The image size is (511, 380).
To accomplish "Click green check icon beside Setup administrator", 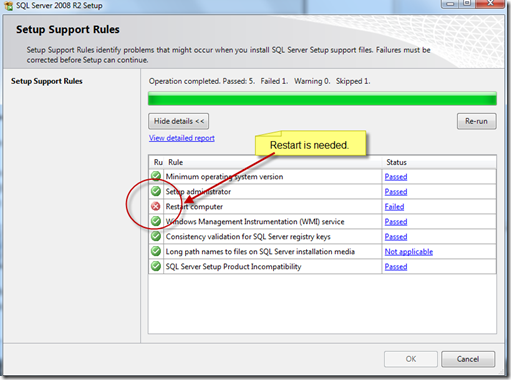I will (156, 191).
